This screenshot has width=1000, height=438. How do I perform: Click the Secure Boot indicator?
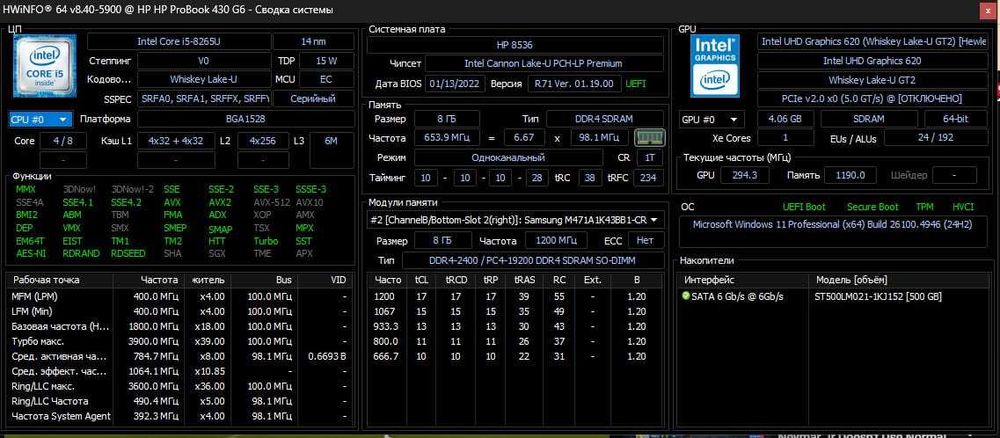[872, 207]
